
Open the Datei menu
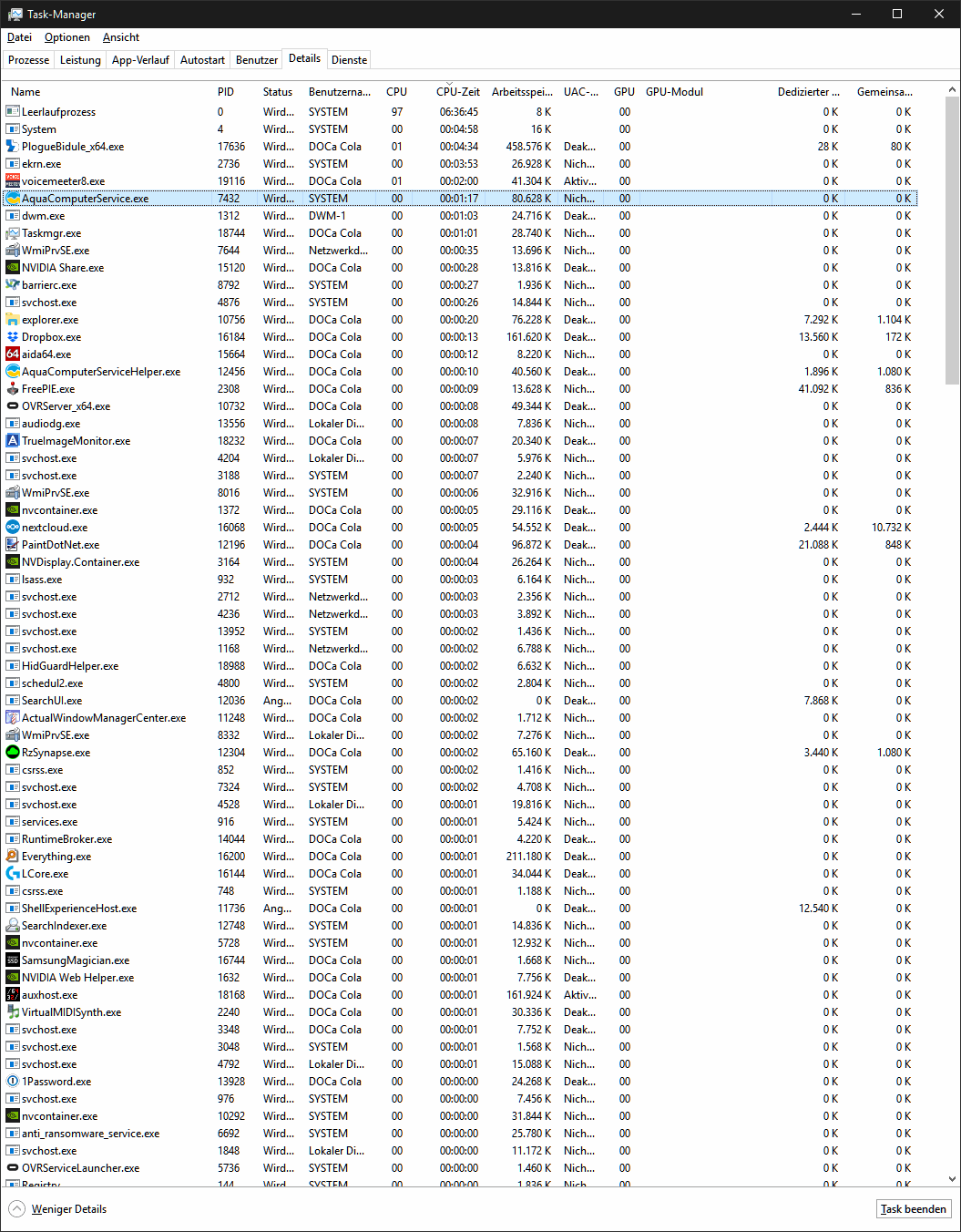coord(19,37)
